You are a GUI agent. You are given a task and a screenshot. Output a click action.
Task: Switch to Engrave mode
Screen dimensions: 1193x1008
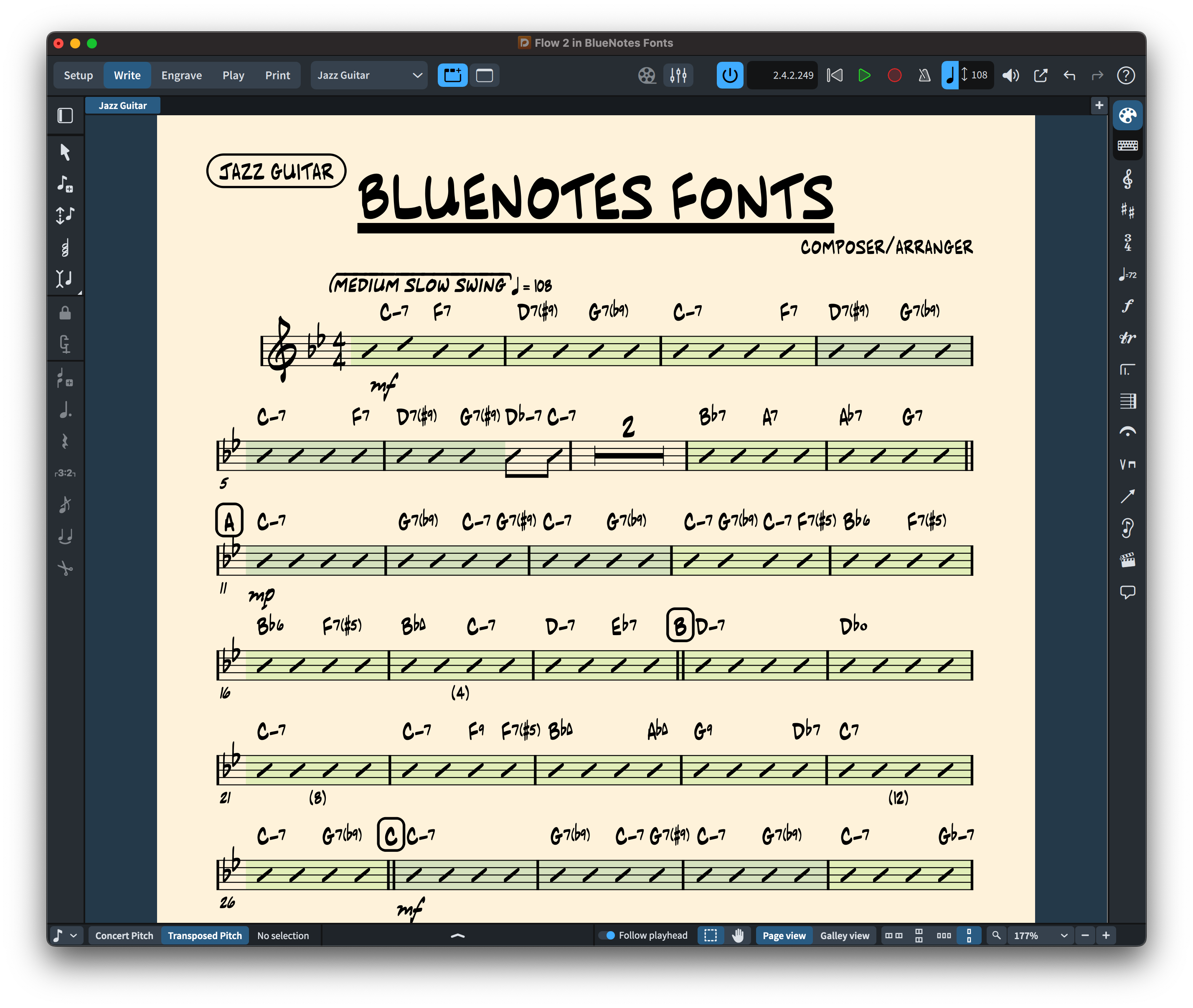tap(181, 75)
